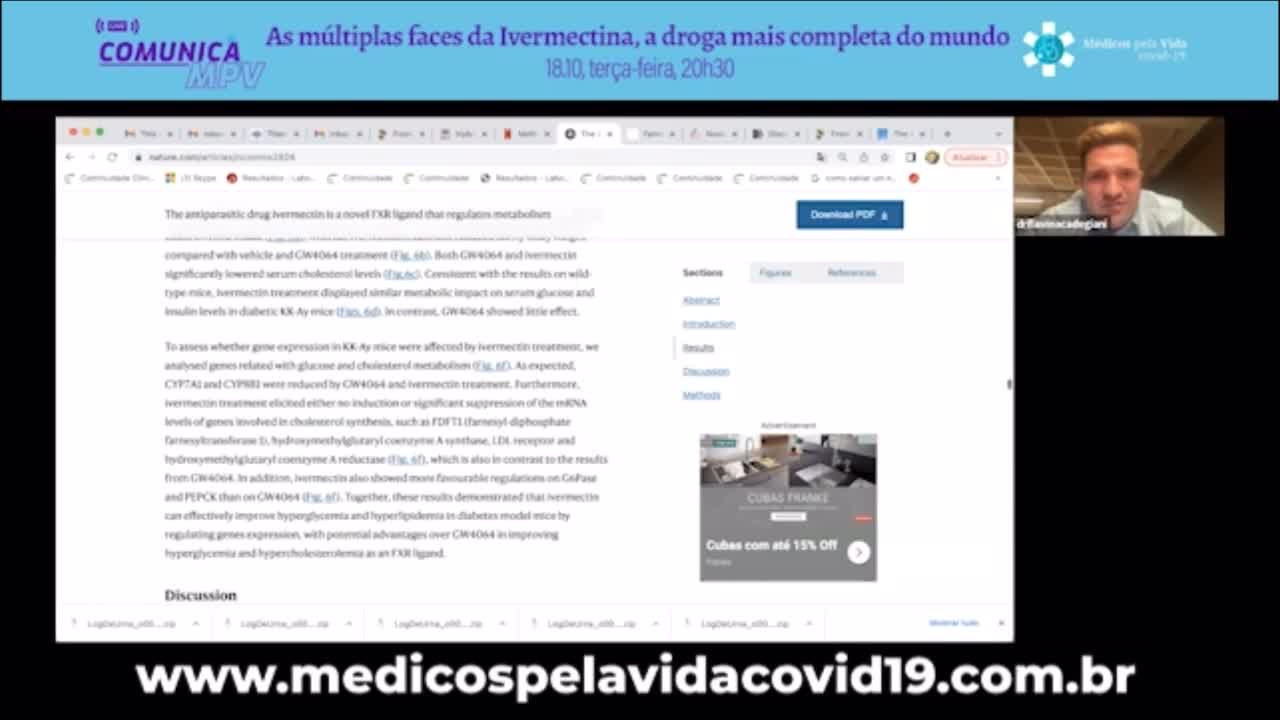Click the Download PDF button
1280x720 pixels.
point(849,215)
